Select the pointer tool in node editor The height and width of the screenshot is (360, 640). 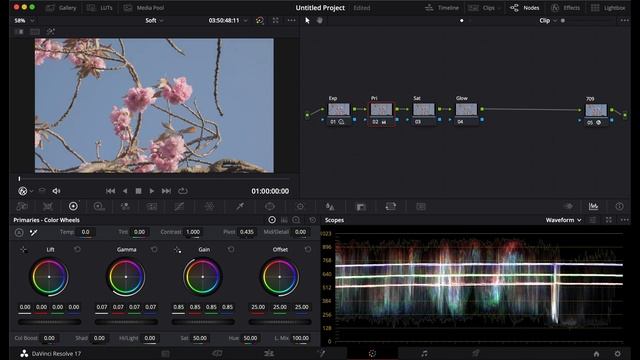point(307,20)
